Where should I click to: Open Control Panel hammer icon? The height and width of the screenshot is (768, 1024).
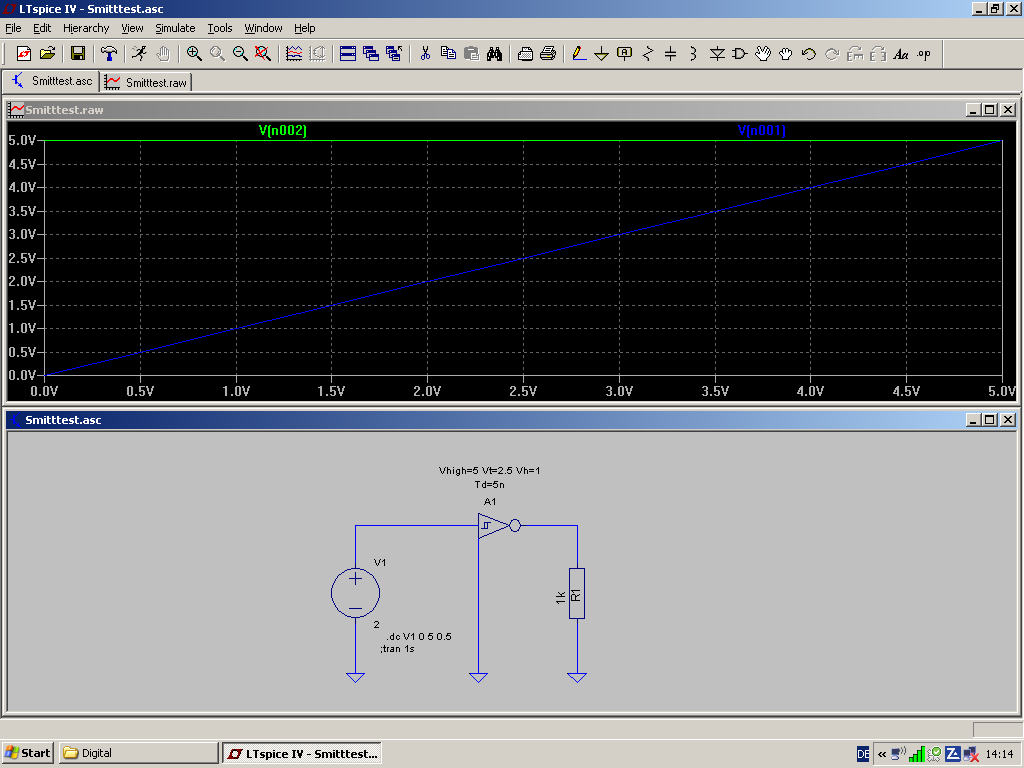109,54
